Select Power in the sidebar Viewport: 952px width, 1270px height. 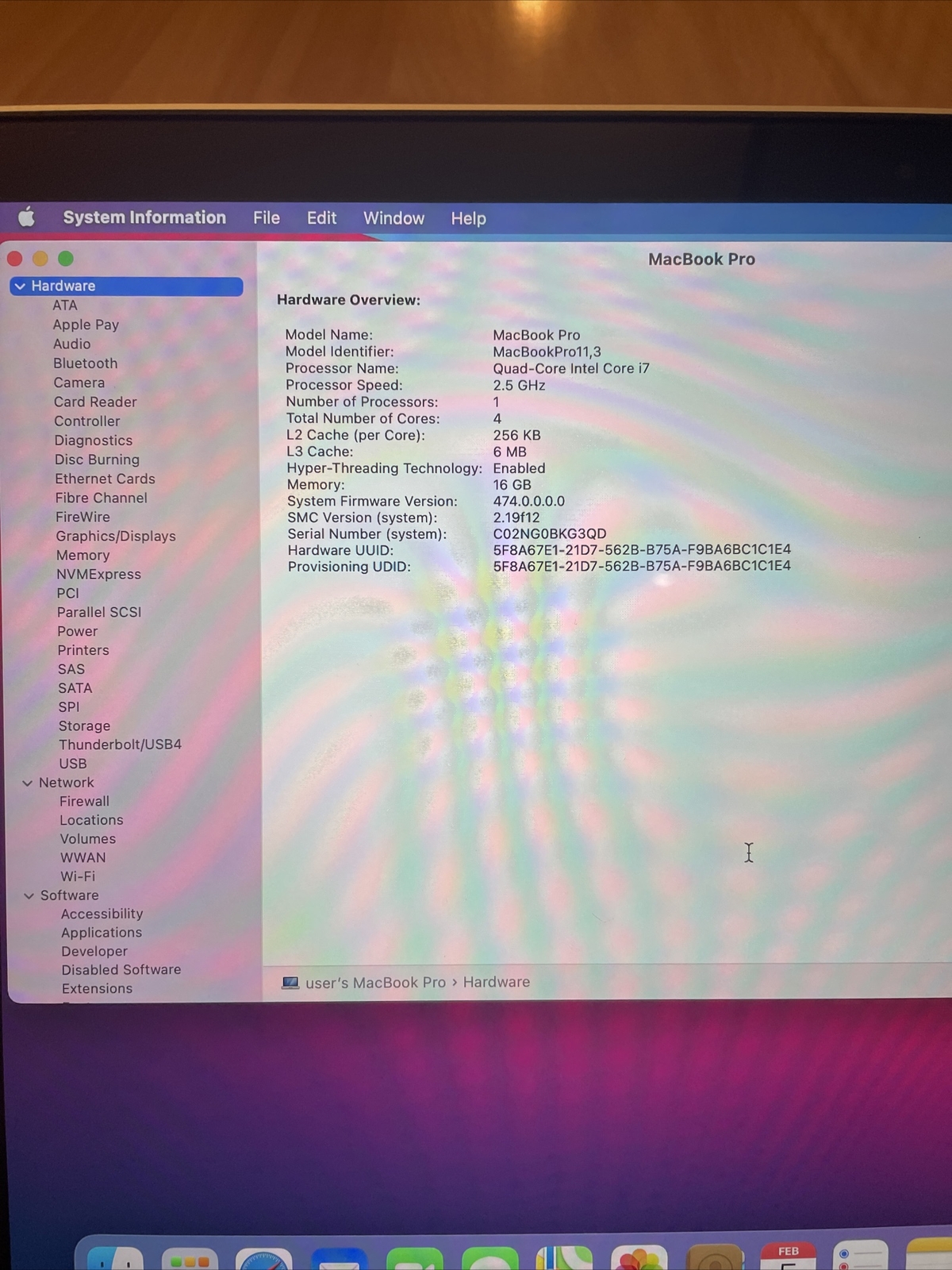pyautogui.click(x=77, y=631)
